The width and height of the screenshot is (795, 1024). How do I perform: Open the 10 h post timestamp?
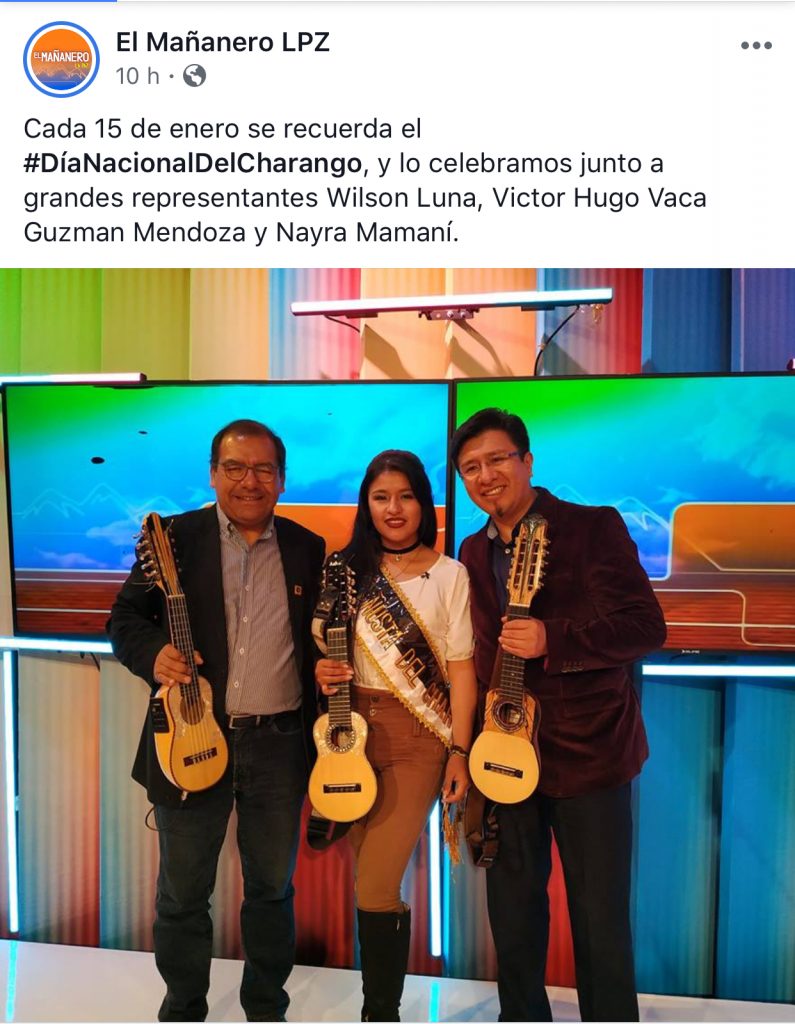tap(137, 76)
